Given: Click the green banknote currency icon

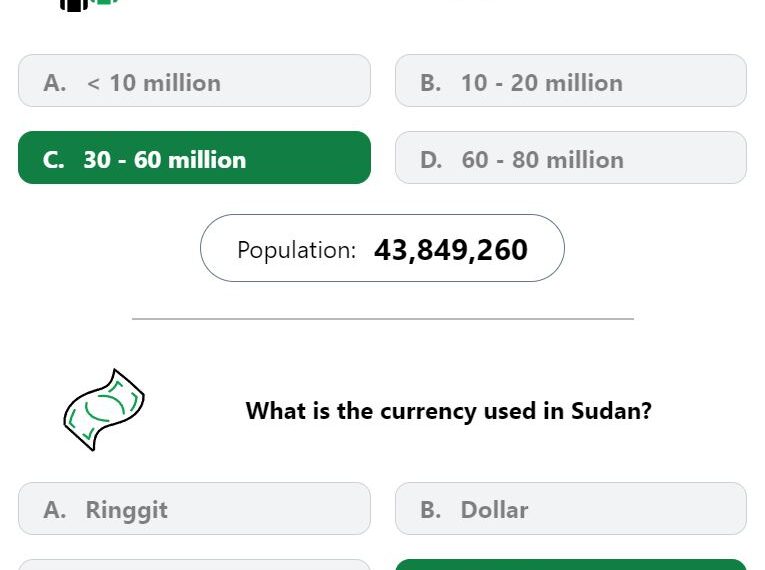Looking at the screenshot, I should tap(104, 410).
